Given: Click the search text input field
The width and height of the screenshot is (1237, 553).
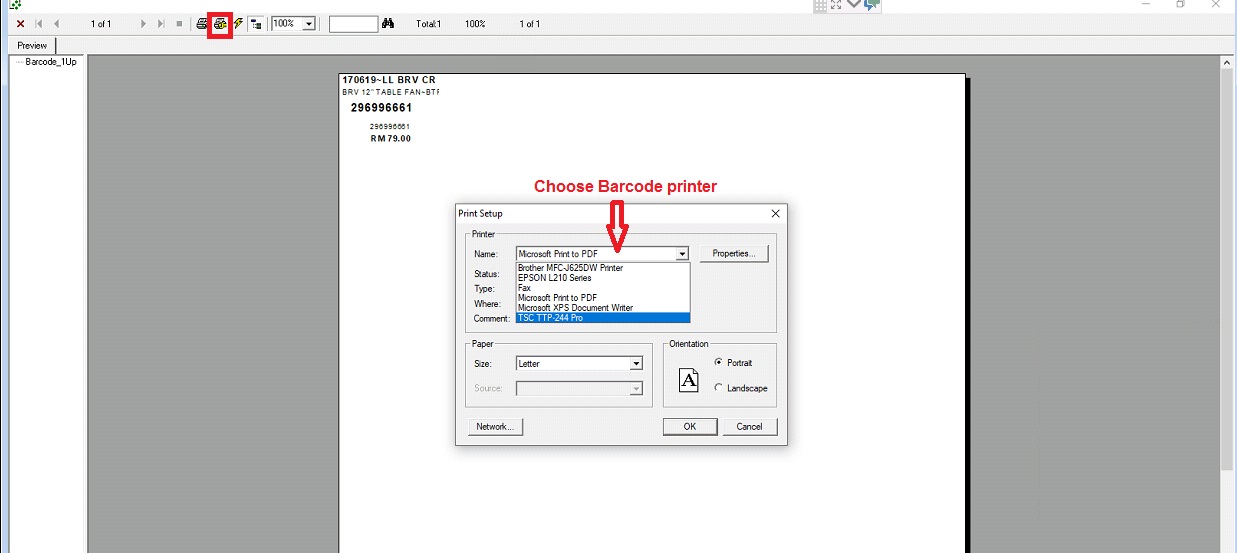Looking at the screenshot, I should 353,23.
